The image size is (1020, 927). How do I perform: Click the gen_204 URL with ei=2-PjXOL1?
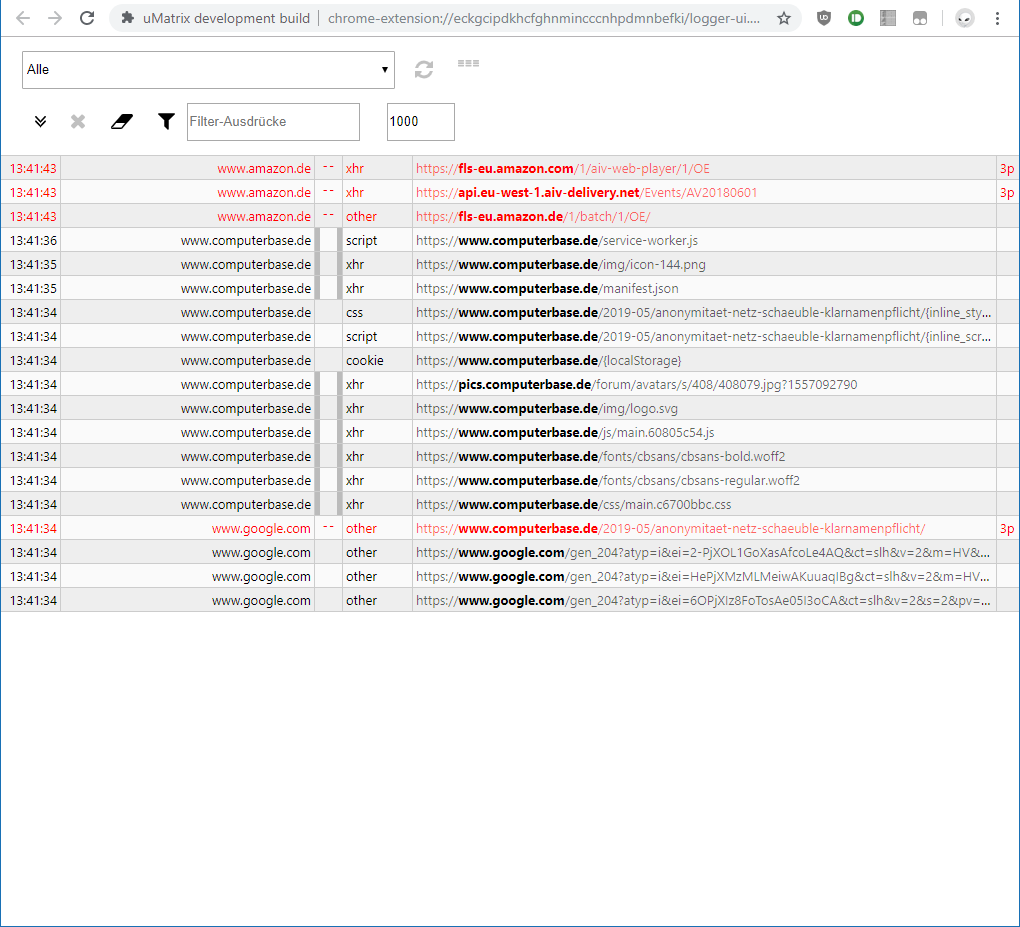click(703, 553)
